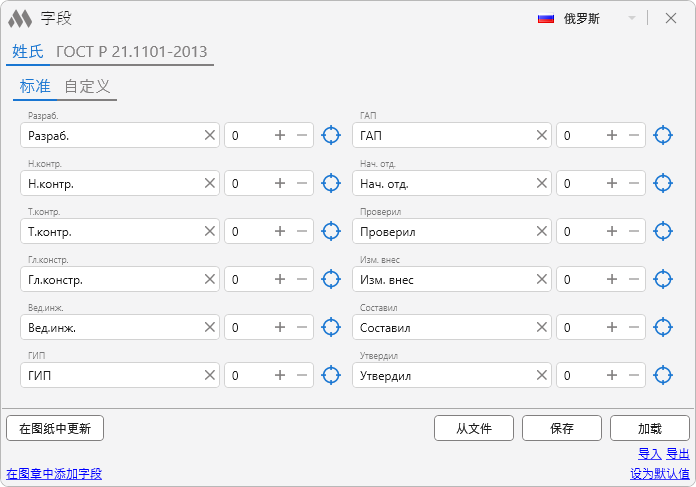Decrease the Нач. отд. number with minus
The height and width of the screenshot is (487, 696).
coord(633,183)
